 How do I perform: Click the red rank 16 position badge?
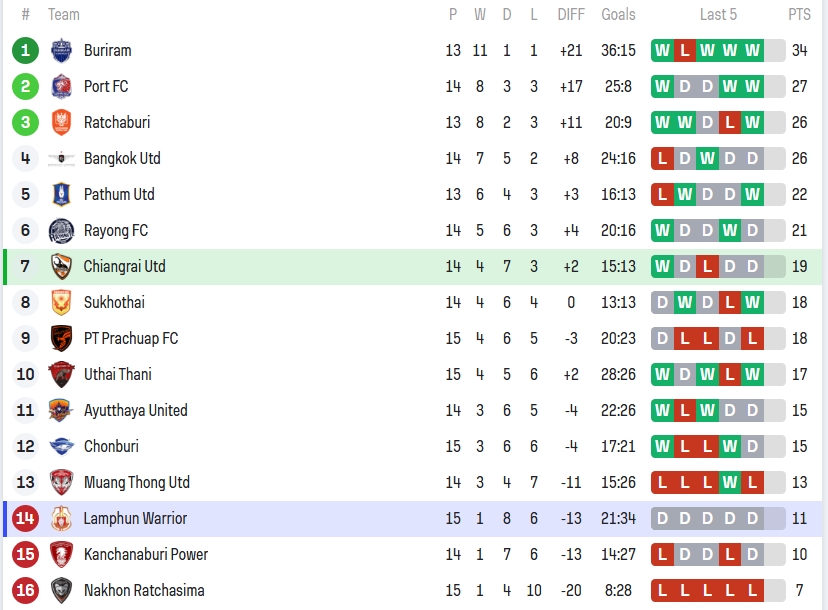tap(25, 590)
